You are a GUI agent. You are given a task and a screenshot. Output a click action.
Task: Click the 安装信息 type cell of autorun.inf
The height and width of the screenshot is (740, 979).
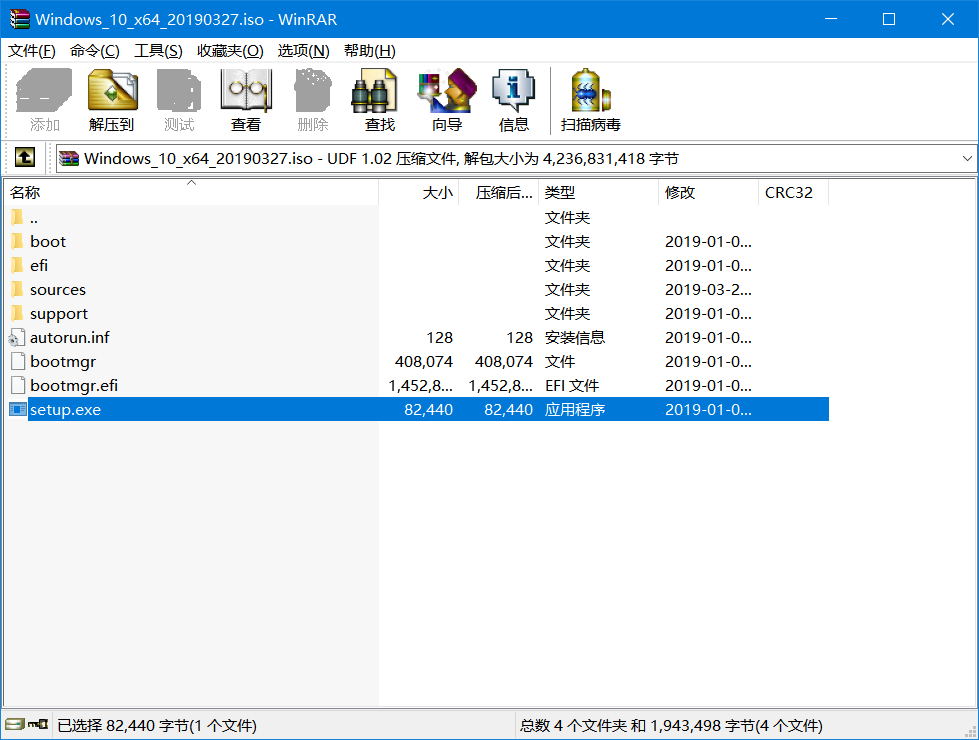tap(574, 337)
